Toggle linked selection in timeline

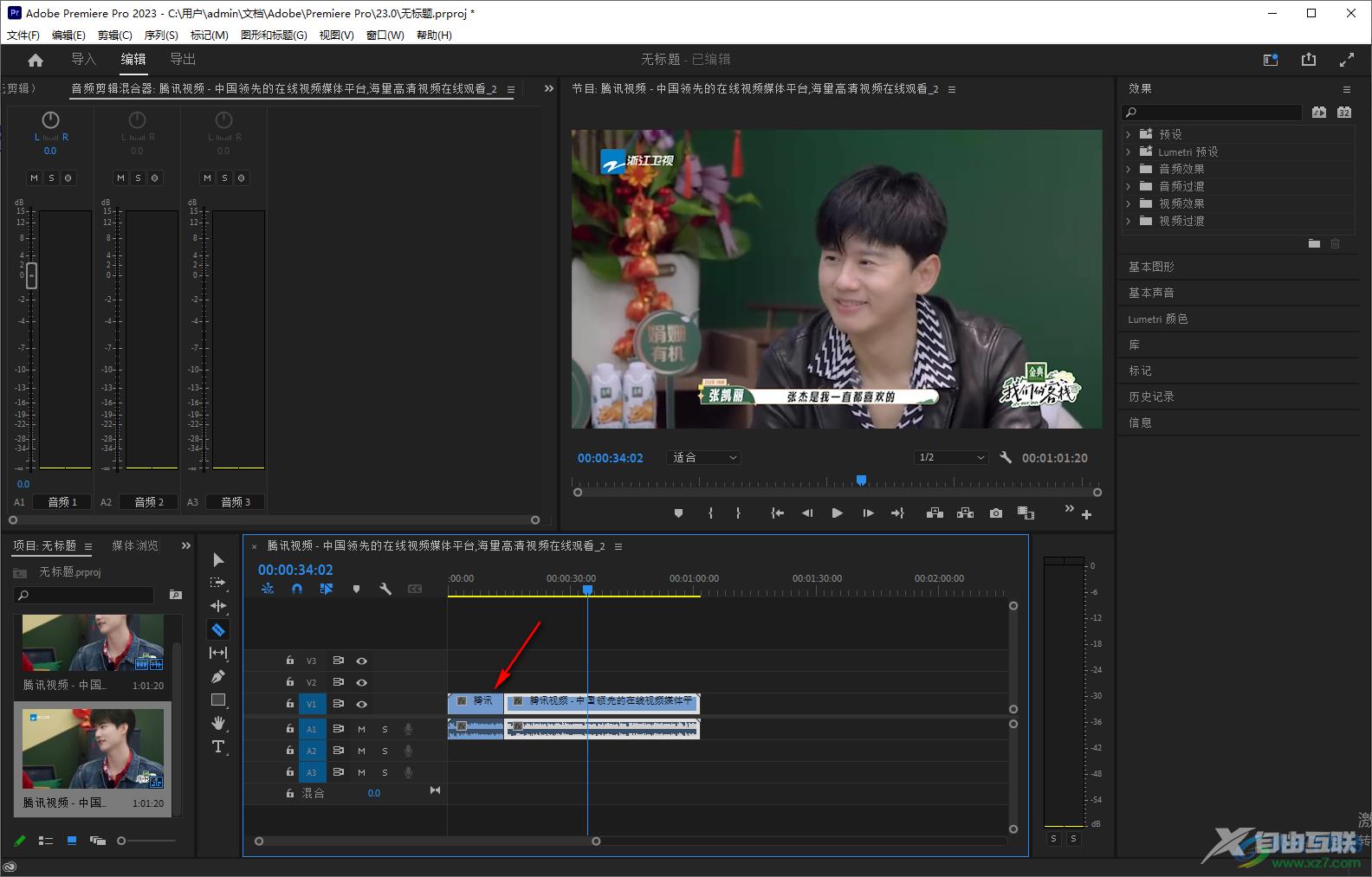[327, 589]
